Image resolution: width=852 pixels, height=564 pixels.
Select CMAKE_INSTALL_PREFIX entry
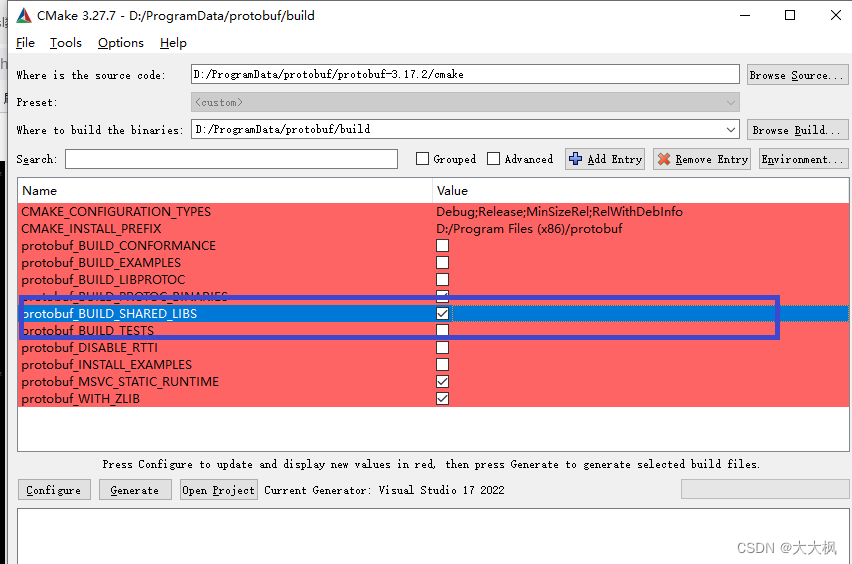[x=91, y=228]
